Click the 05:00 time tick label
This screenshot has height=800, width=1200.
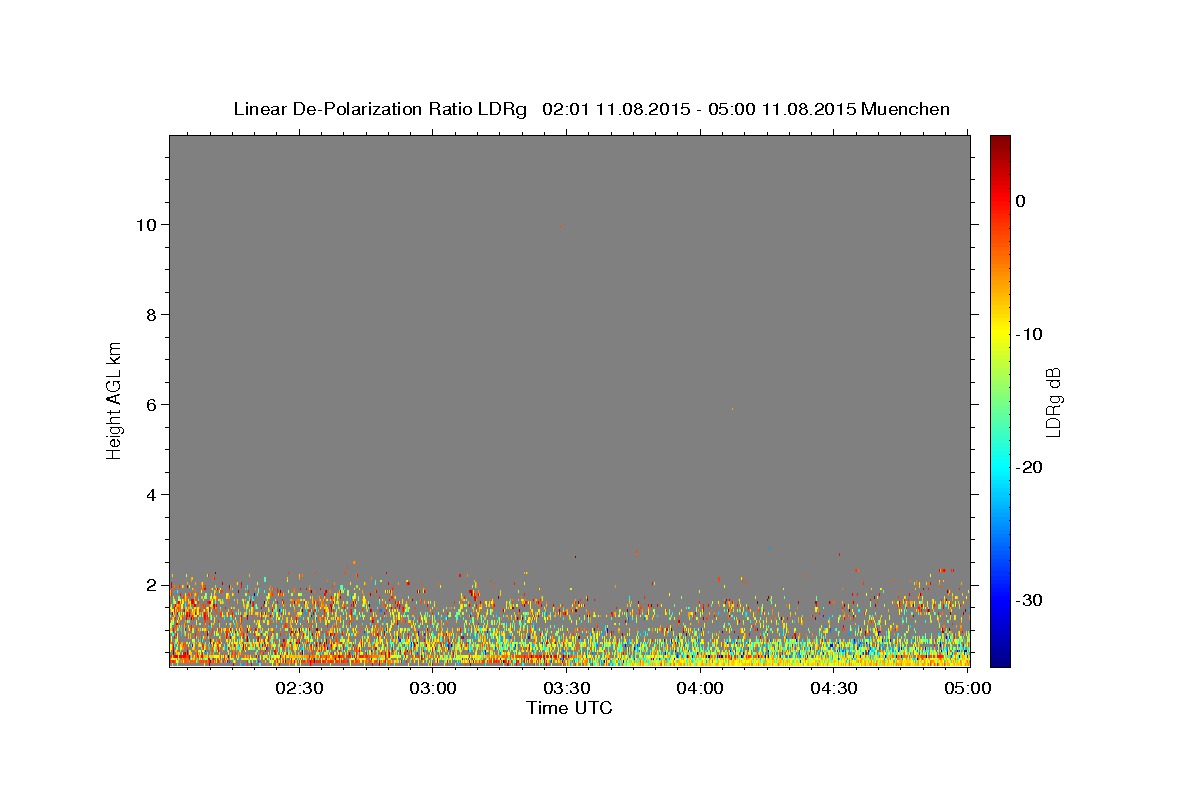pyautogui.click(x=967, y=688)
